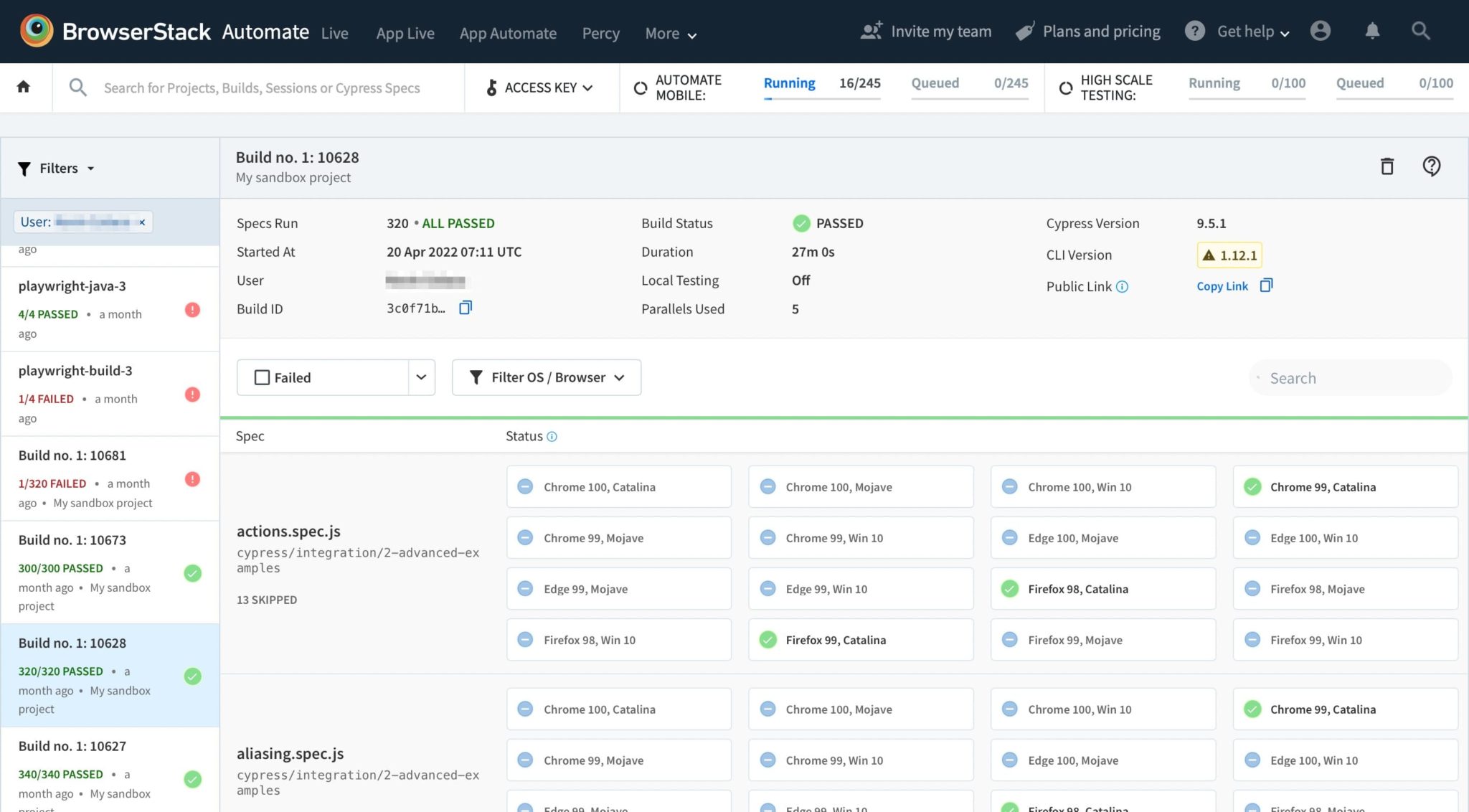Click the Copy Link text link
Image resolution: width=1469 pixels, height=812 pixels.
pos(1222,285)
